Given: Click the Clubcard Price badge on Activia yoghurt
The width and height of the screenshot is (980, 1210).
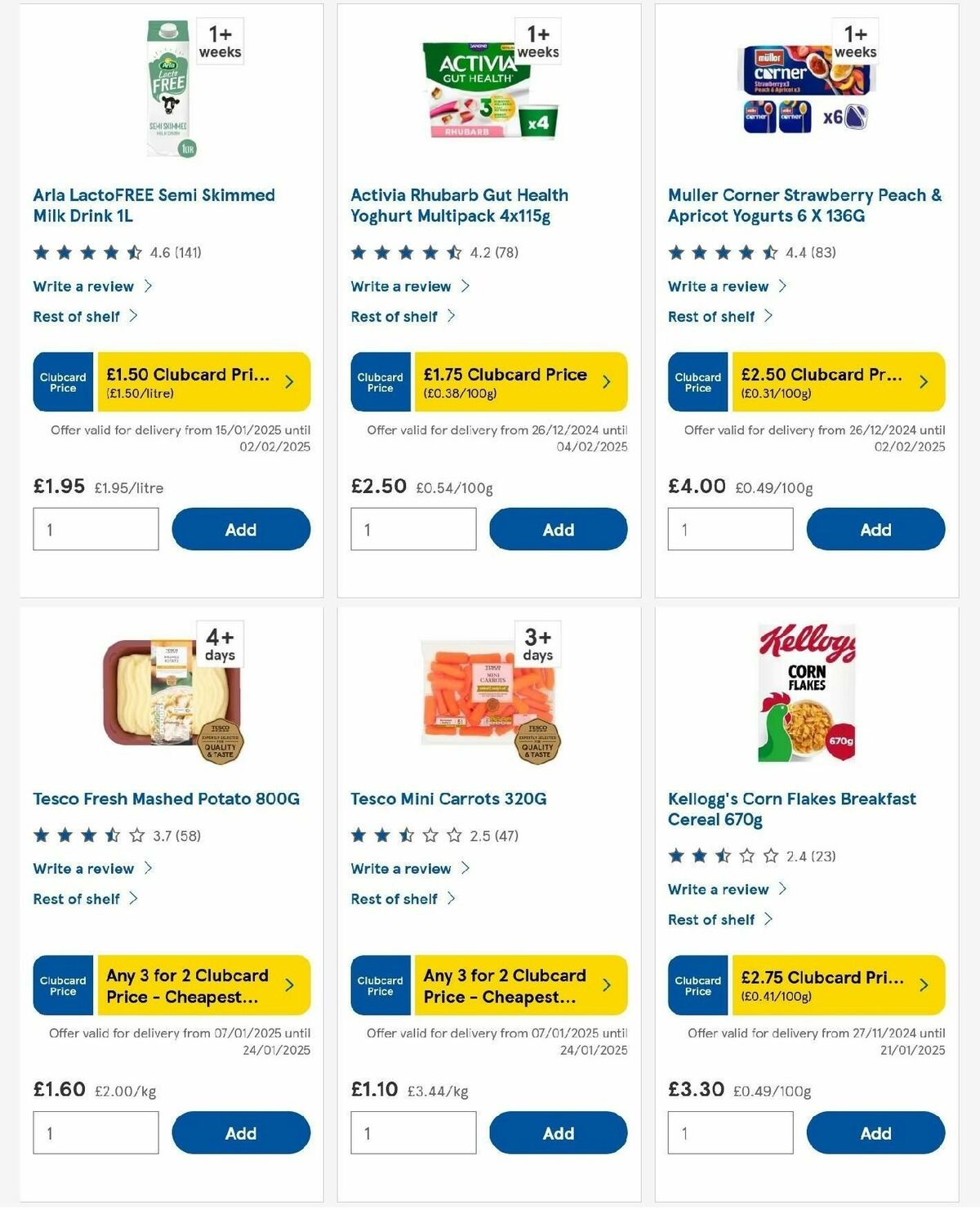Looking at the screenshot, I should pos(379,381).
